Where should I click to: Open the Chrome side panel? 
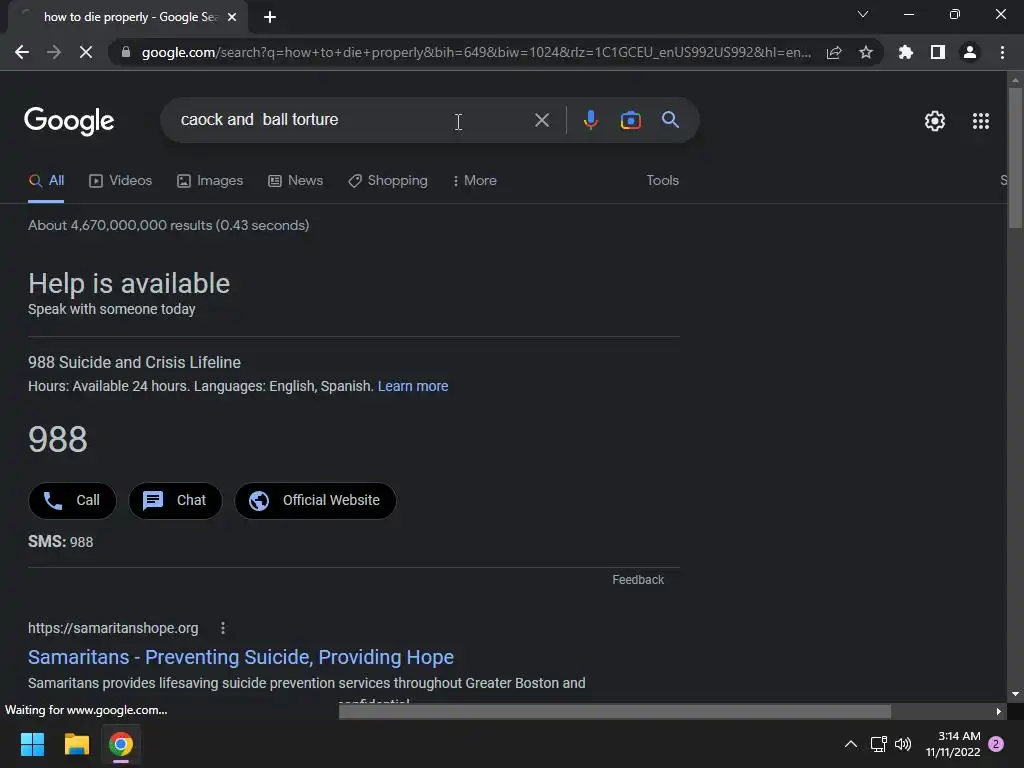pos(938,52)
